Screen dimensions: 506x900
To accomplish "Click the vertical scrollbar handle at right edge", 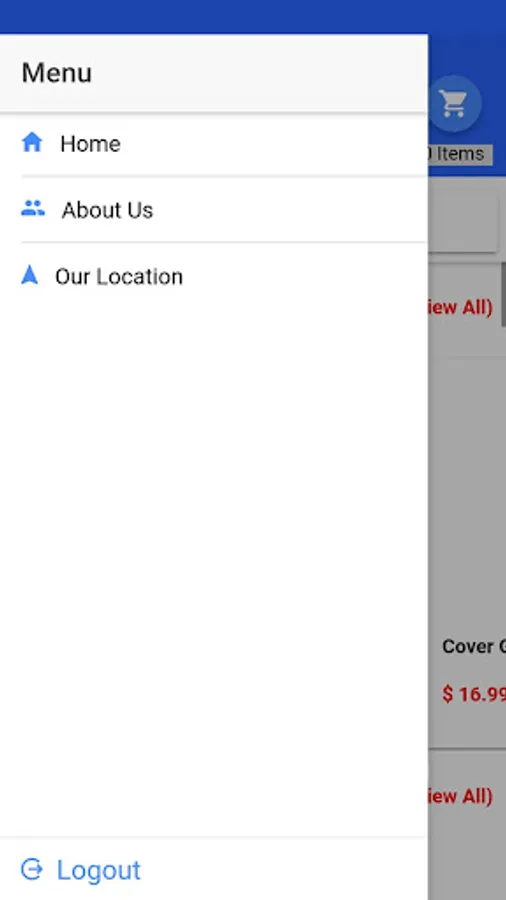I will tap(503, 294).
